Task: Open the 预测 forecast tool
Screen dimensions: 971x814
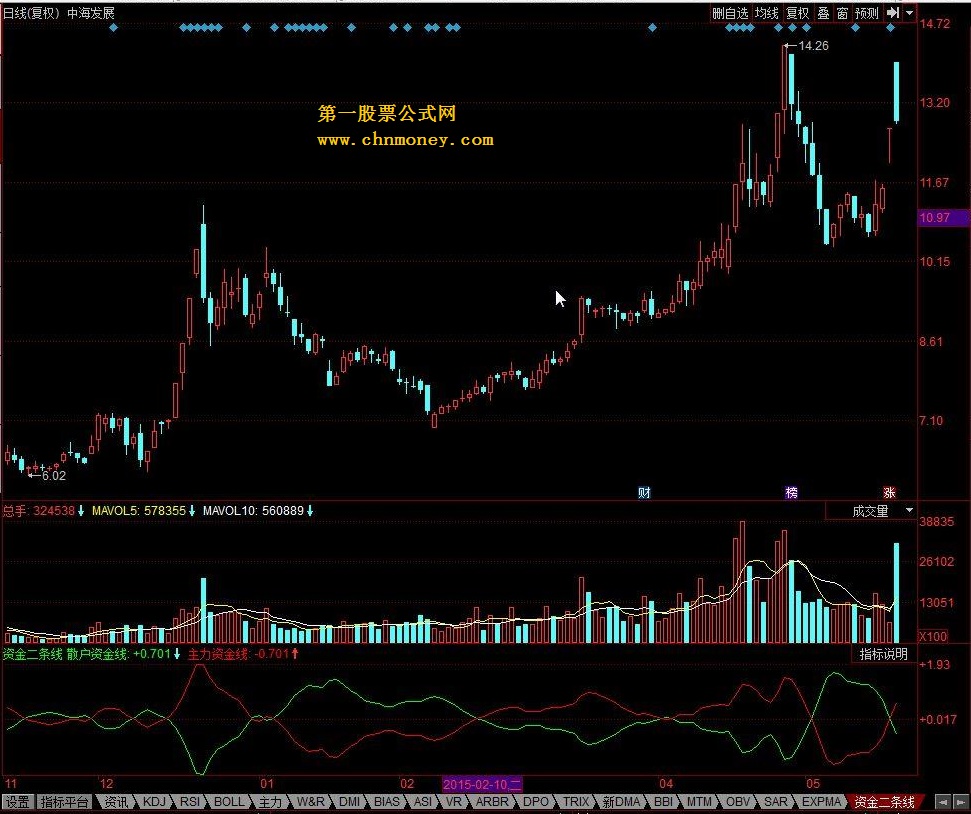Action: pyautogui.click(x=866, y=13)
